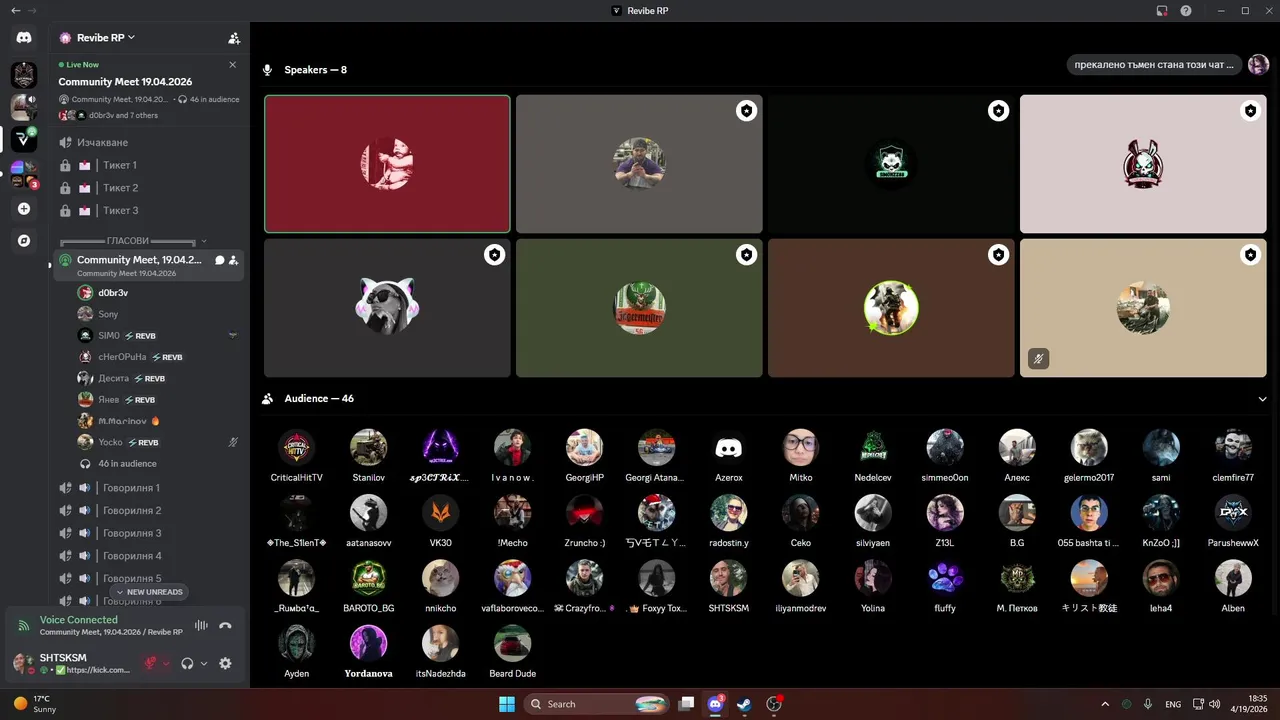Go back with the title bar arrow

(15, 10)
